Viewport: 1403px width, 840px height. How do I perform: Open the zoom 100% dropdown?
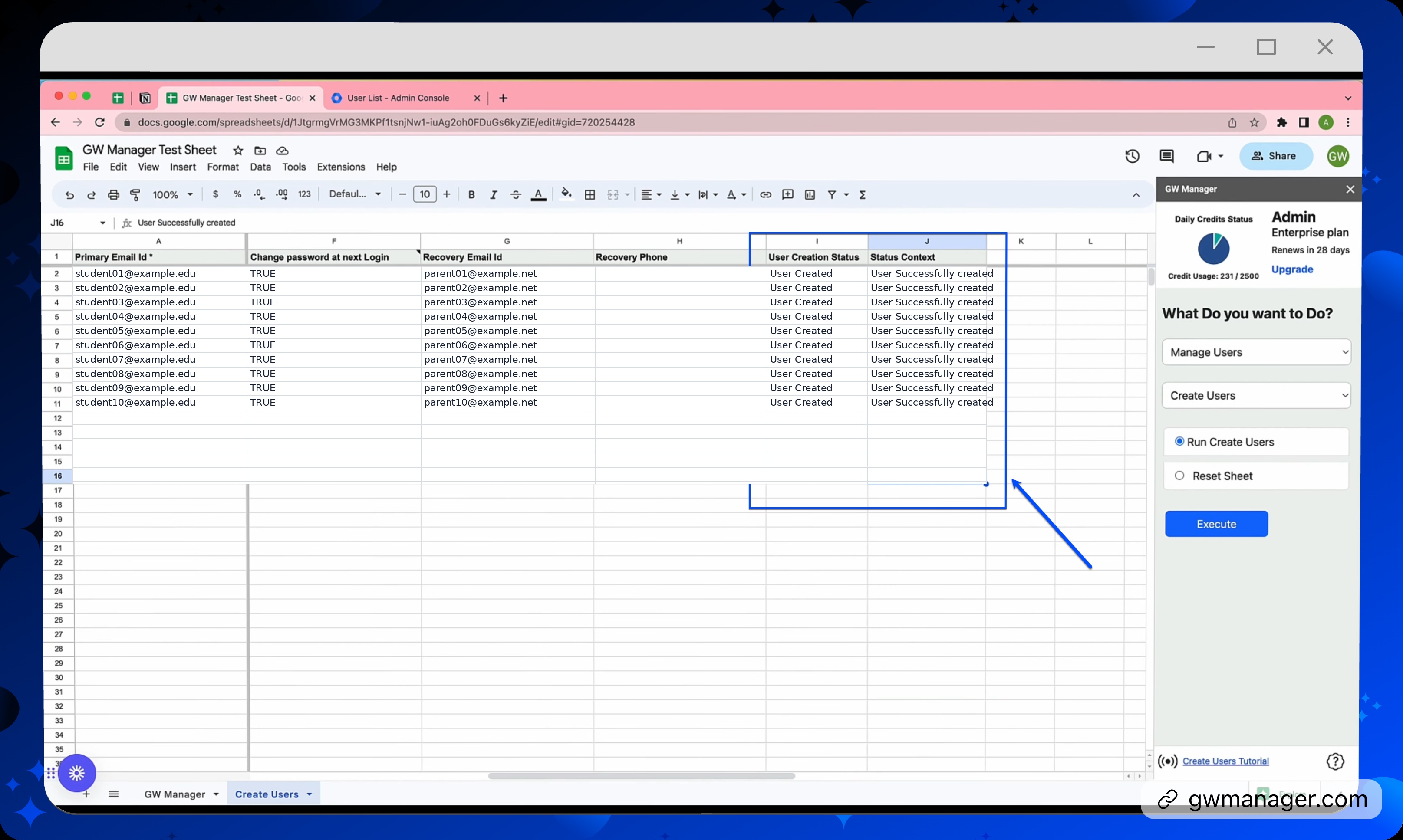[x=173, y=195]
